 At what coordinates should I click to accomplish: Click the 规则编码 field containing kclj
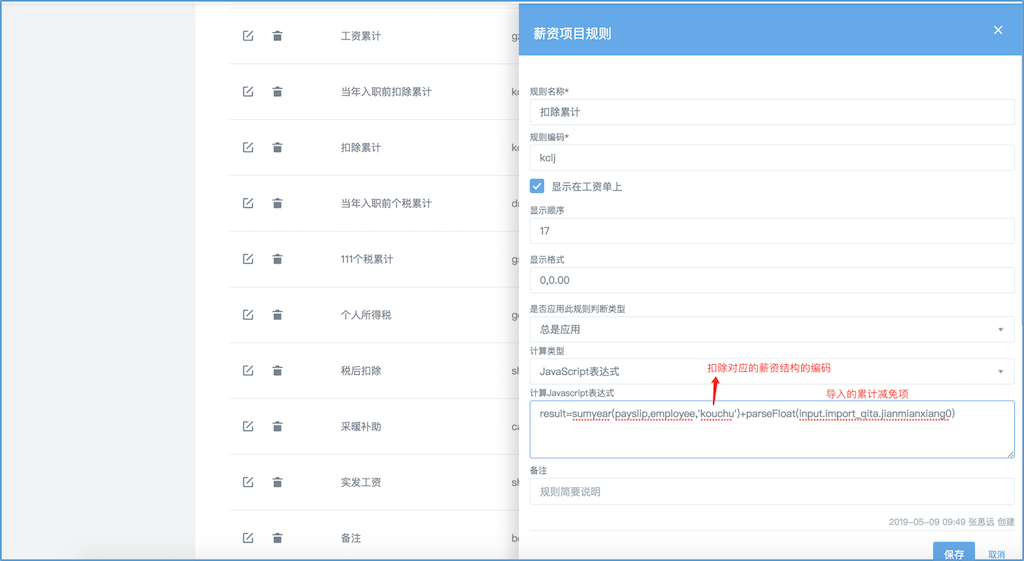(772, 157)
